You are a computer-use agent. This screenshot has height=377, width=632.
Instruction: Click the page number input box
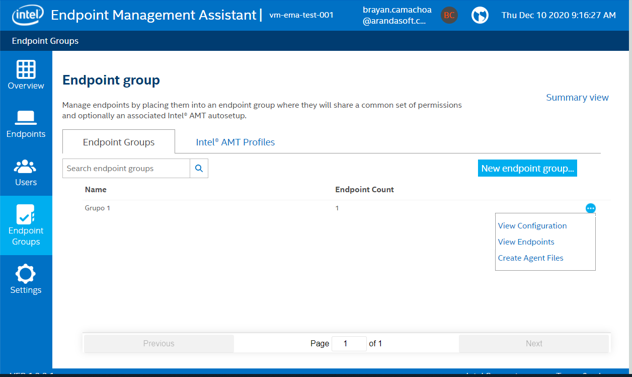[x=349, y=344]
